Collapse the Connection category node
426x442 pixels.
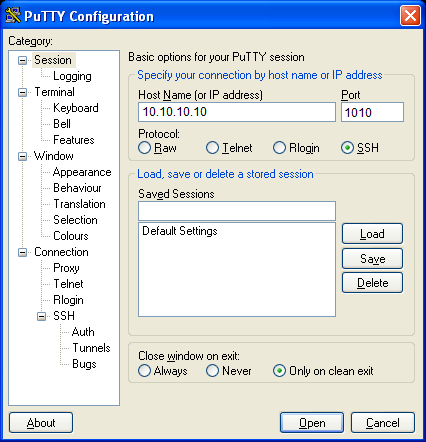[x=22, y=252]
